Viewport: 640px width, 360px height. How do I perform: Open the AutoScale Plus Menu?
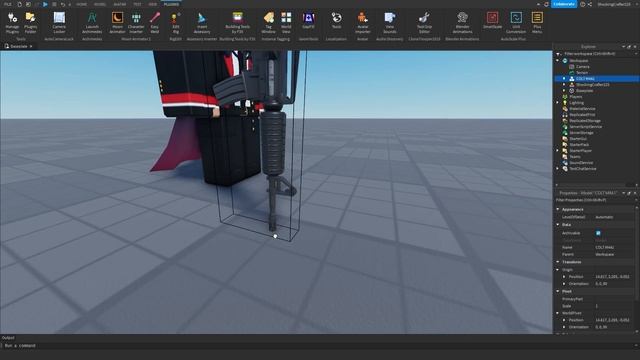coord(537,23)
